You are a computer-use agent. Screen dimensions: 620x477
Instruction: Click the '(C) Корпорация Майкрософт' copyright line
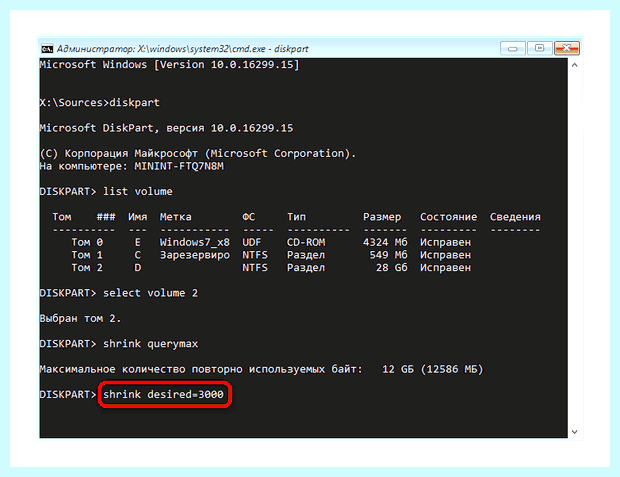coord(198,153)
